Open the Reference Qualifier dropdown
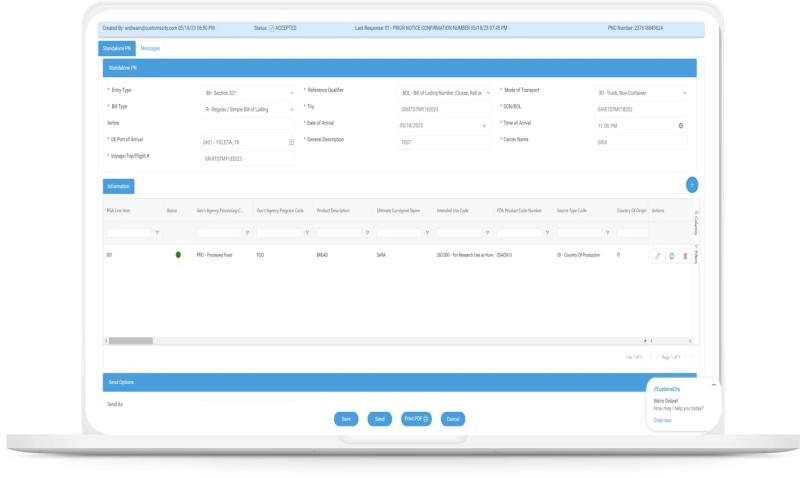The image size is (800, 478). pyautogui.click(x=487, y=92)
